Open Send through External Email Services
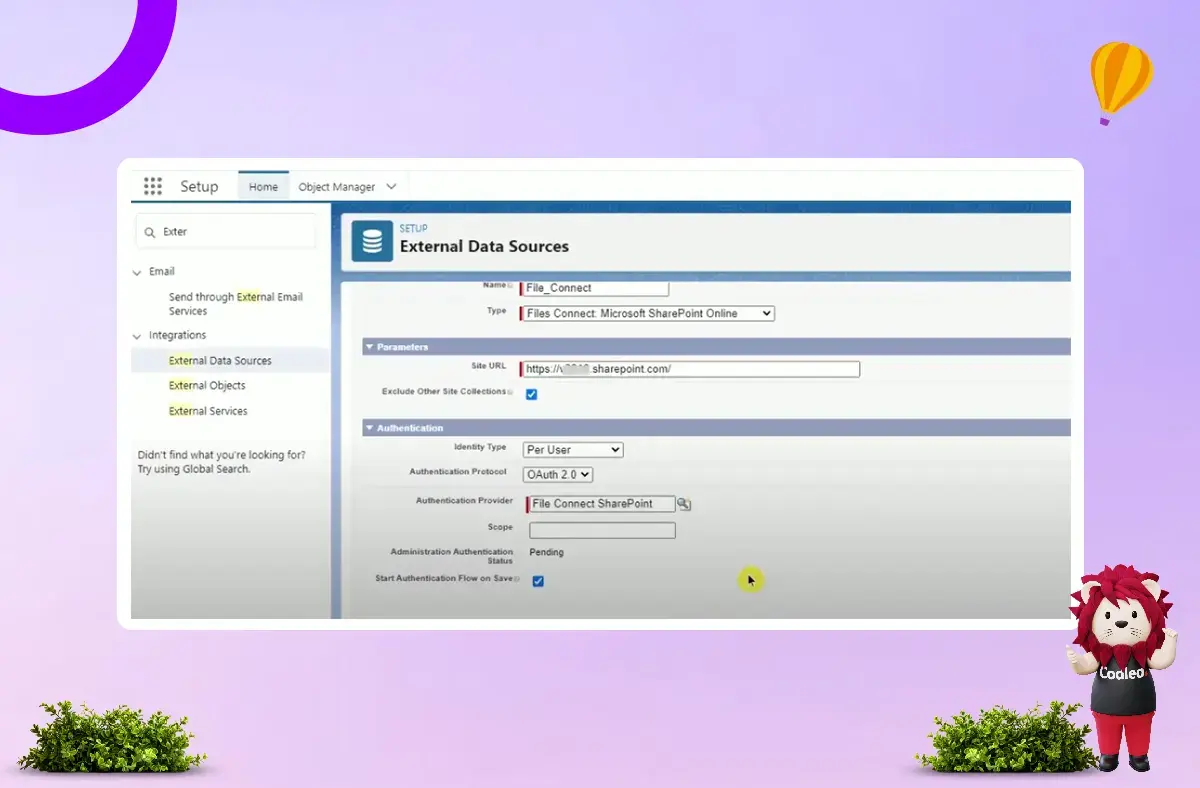 click(x=236, y=304)
